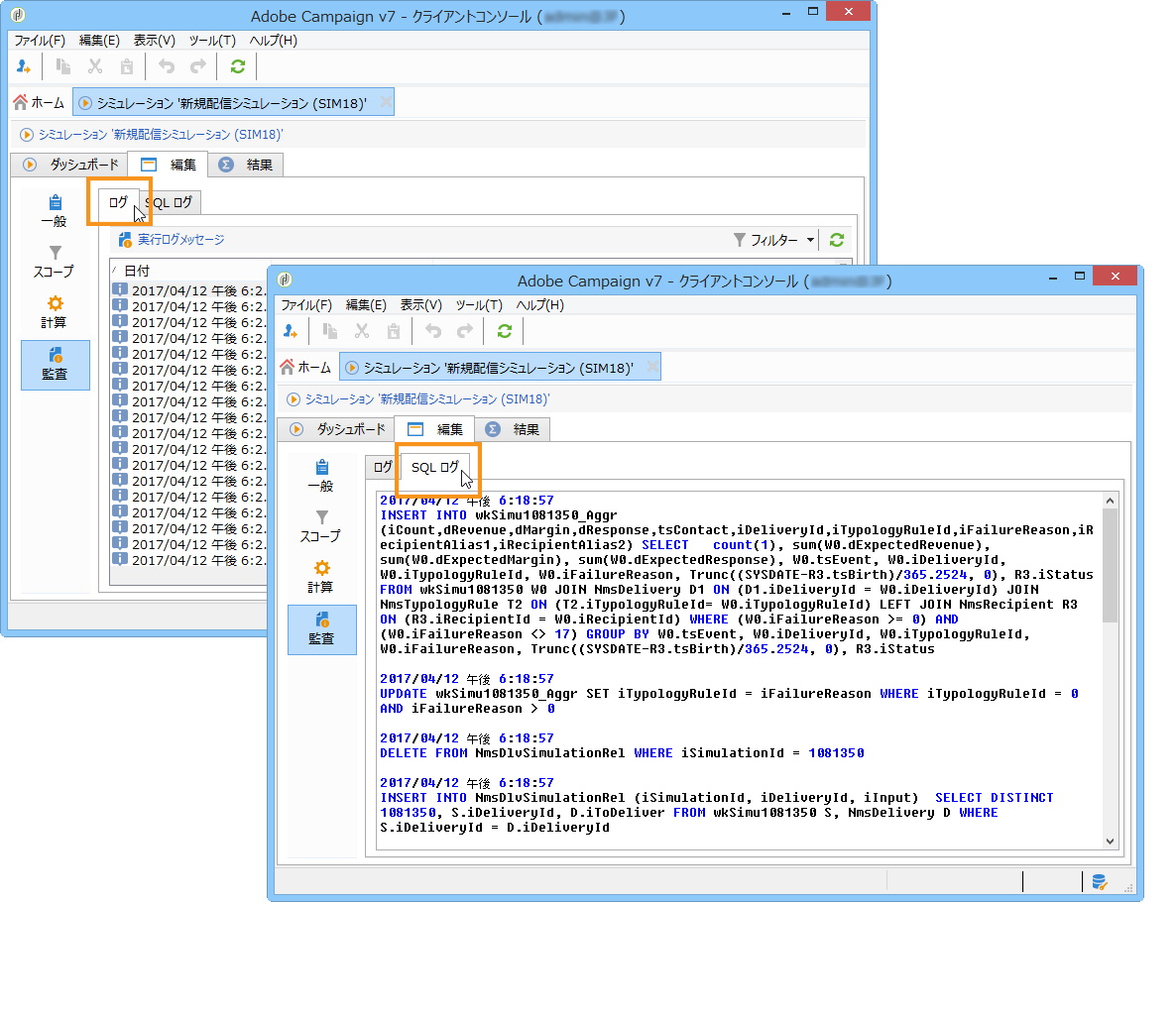Open ファイル(F) menu in front window
1176x1015 pixels.
306,305
